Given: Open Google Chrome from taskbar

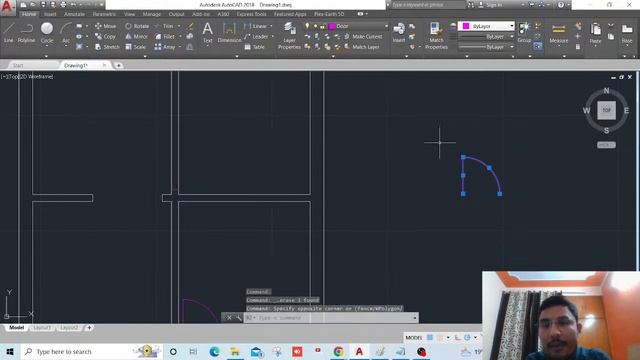Looking at the screenshot, I should click(338, 351).
